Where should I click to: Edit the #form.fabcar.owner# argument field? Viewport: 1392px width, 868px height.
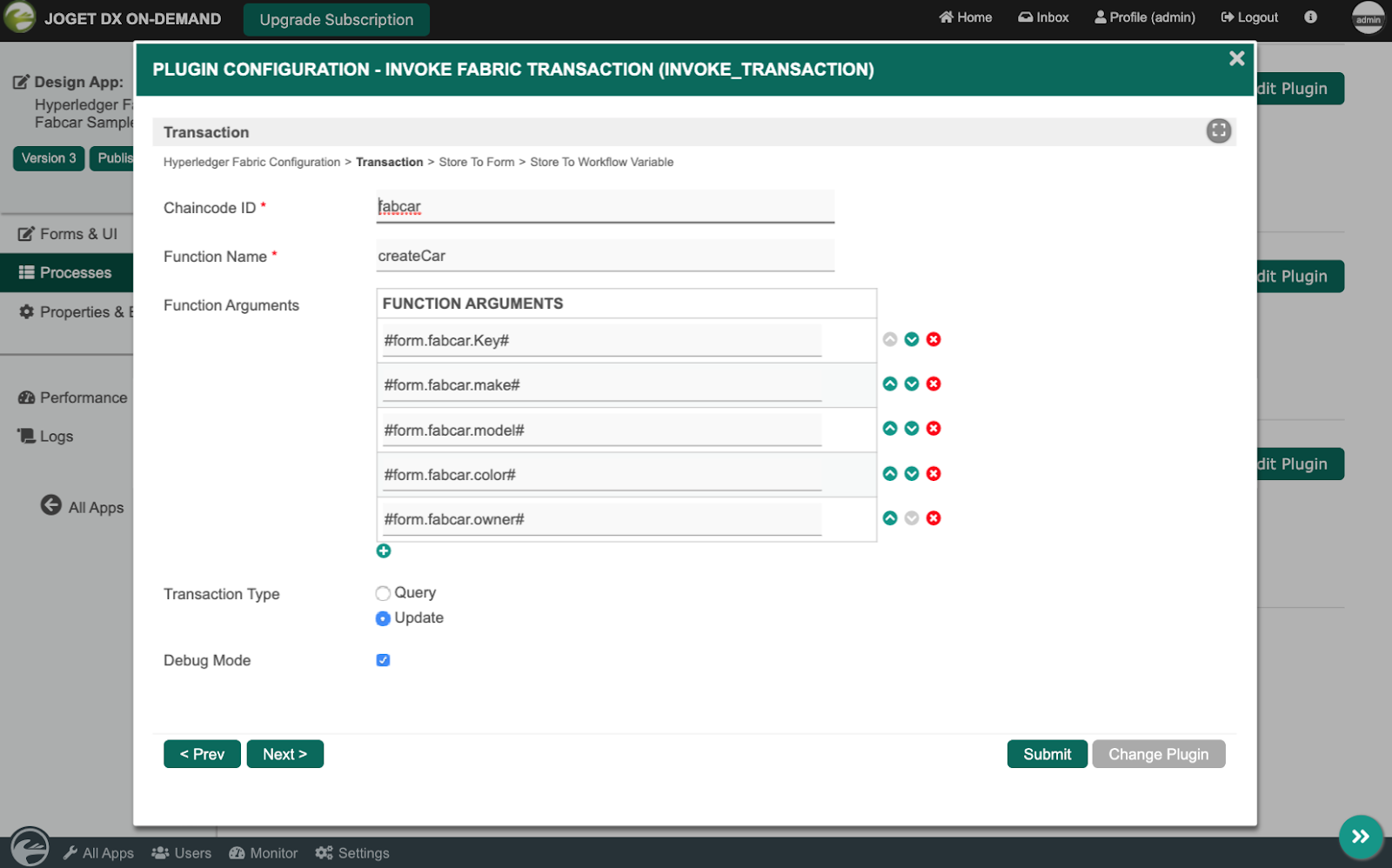(602, 519)
